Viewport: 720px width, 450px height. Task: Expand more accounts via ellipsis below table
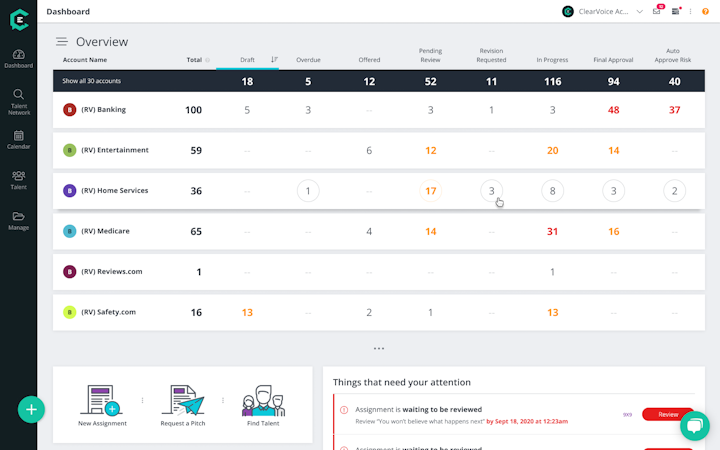coord(379,348)
